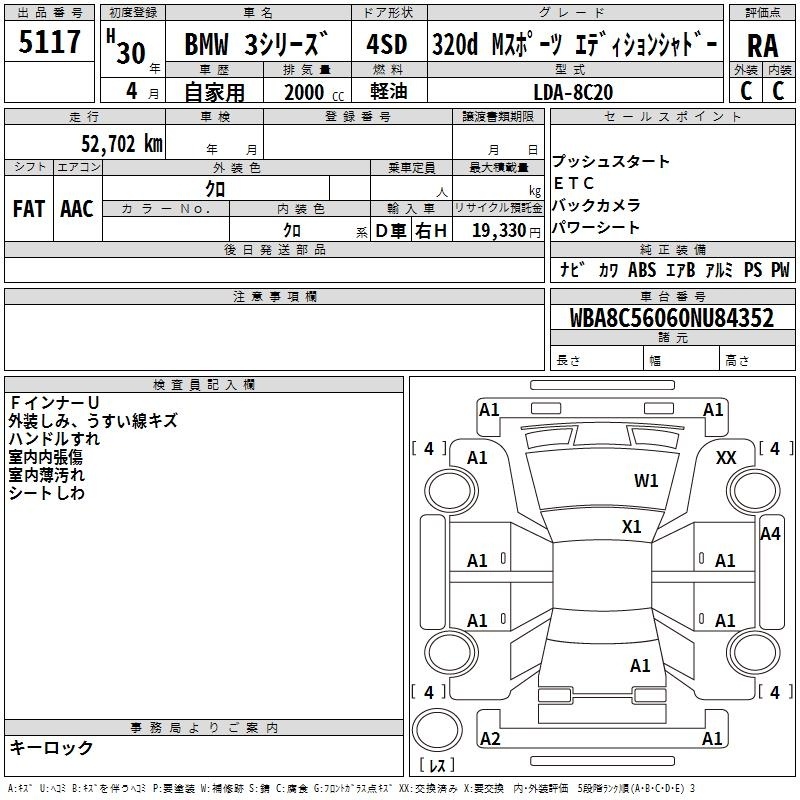
Task: Select the BMW 3シリーズ car name field
Action: (256, 46)
